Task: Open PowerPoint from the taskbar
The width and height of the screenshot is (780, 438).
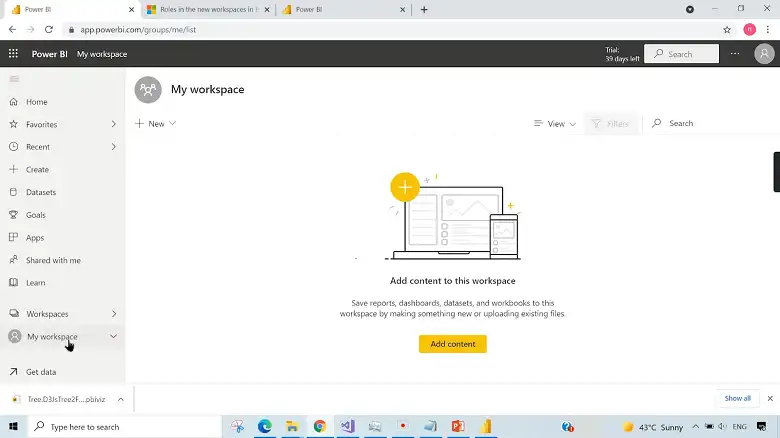Action: [x=458, y=427]
